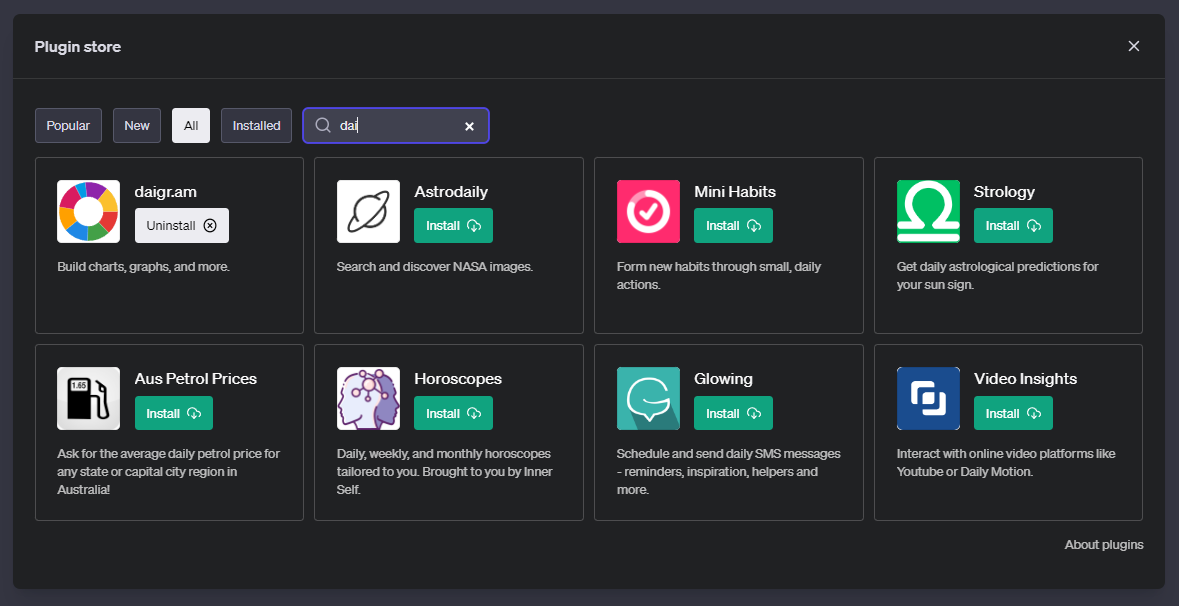Install the Aus Petrol Prices plugin

(x=174, y=413)
